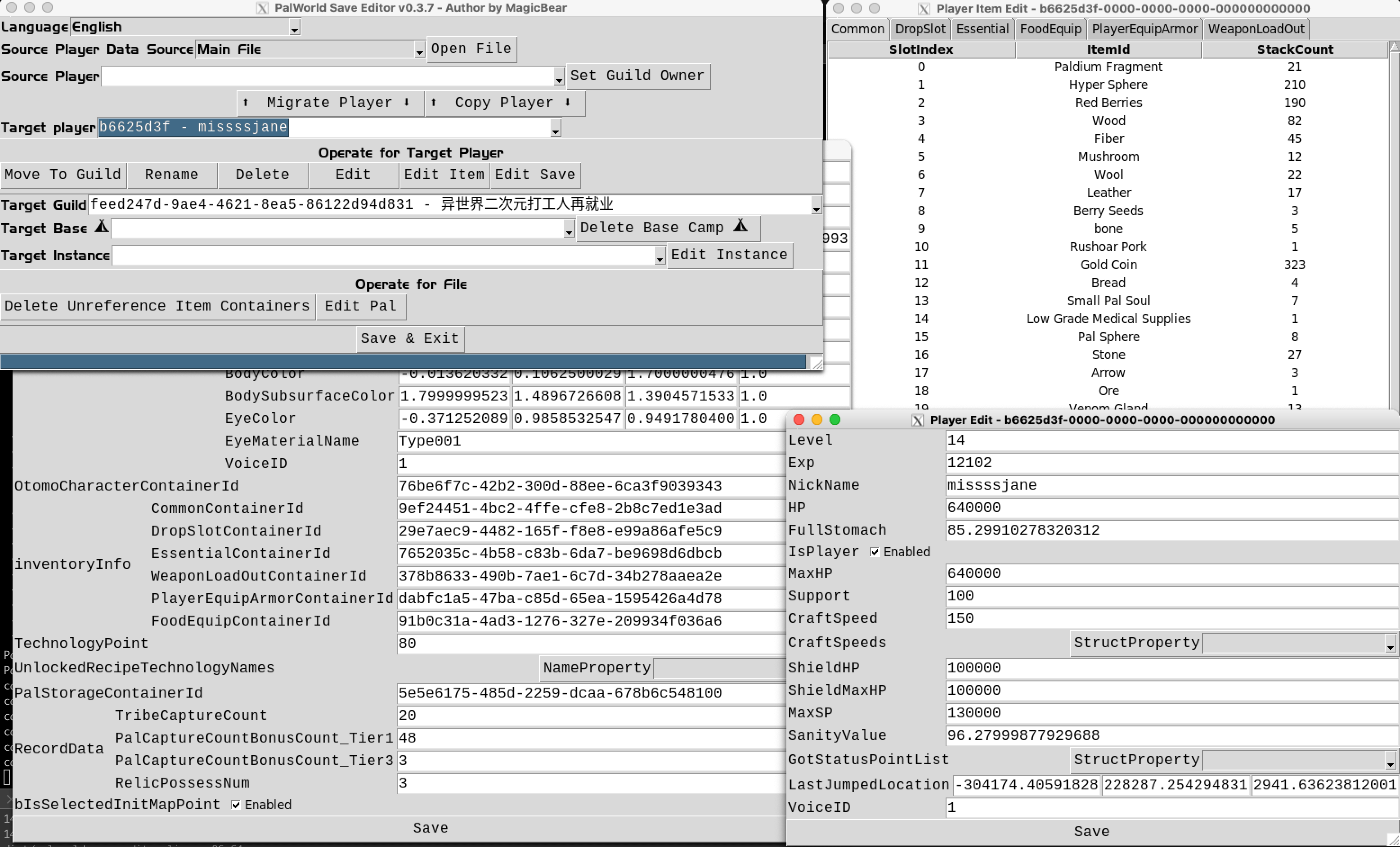Open the Language dropdown
1400x847 pixels.
click(294, 28)
